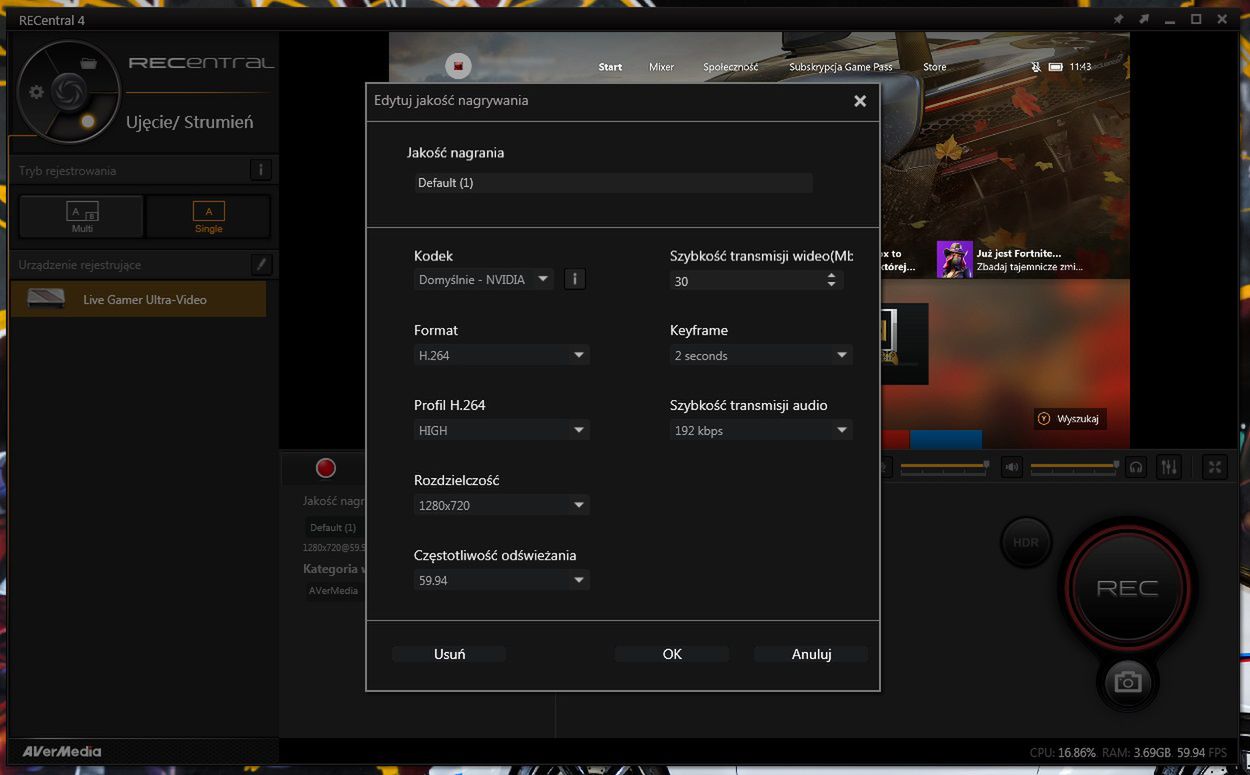Click the 59.94 FPS status readout
Image resolution: width=1250 pixels, height=775 pixels.
[1203, 752]
